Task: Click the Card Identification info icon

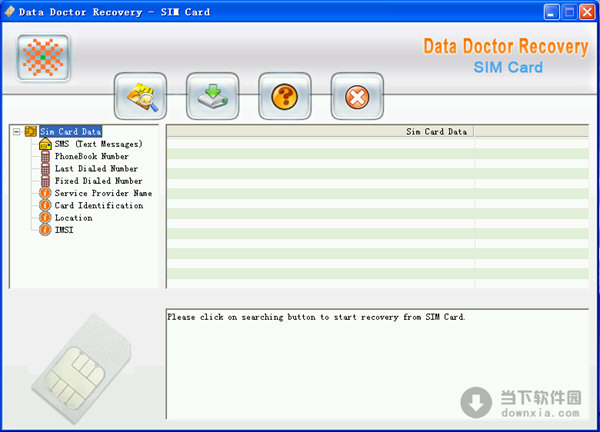Action: pyautogui.click(x=45, y=205)
